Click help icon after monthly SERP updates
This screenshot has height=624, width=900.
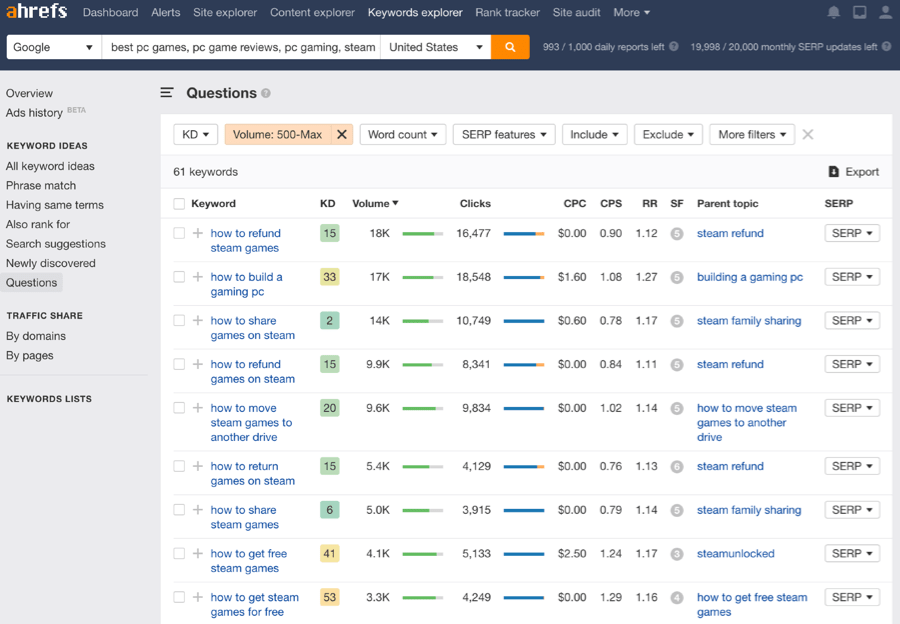click(x=886, y=46)
